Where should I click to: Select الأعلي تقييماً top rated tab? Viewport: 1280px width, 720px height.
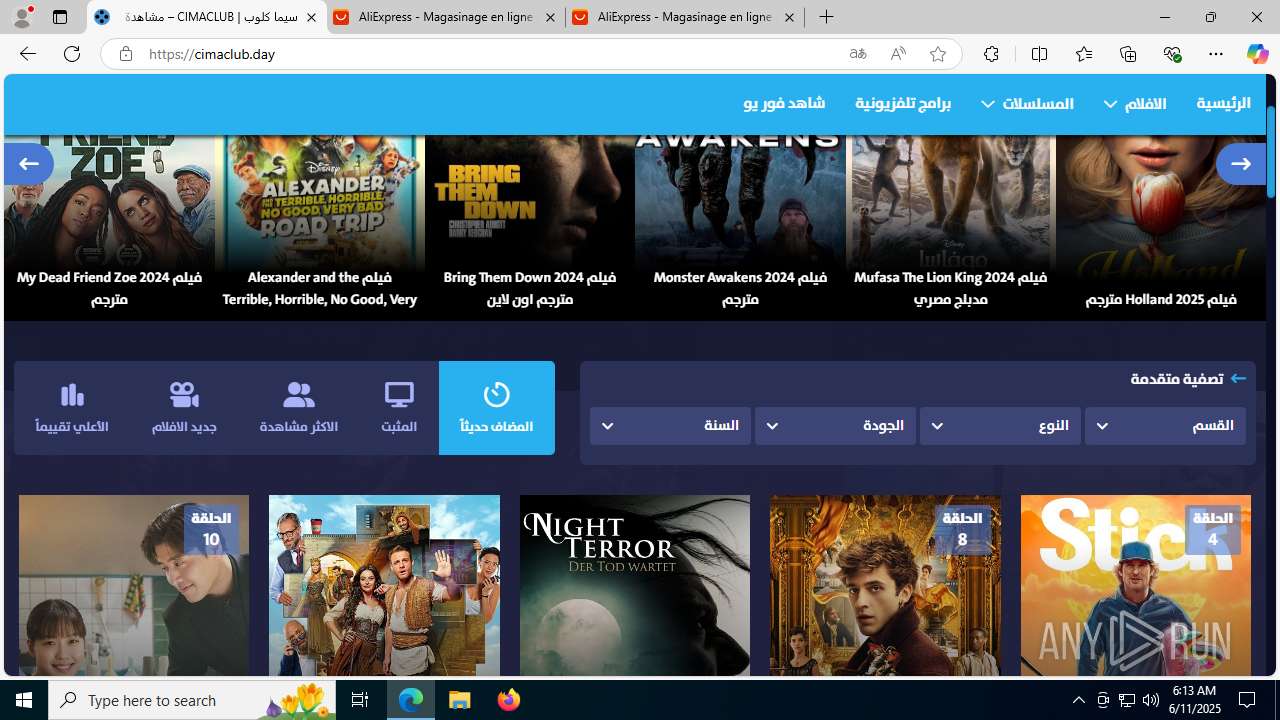coord(72,408)
